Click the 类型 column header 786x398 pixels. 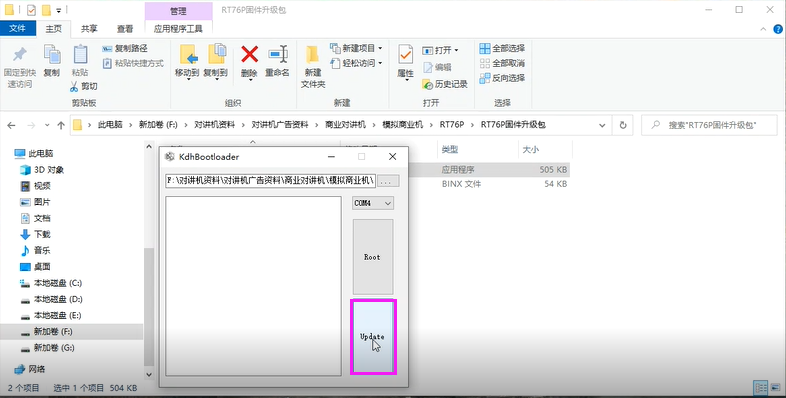tap(450, 149)
